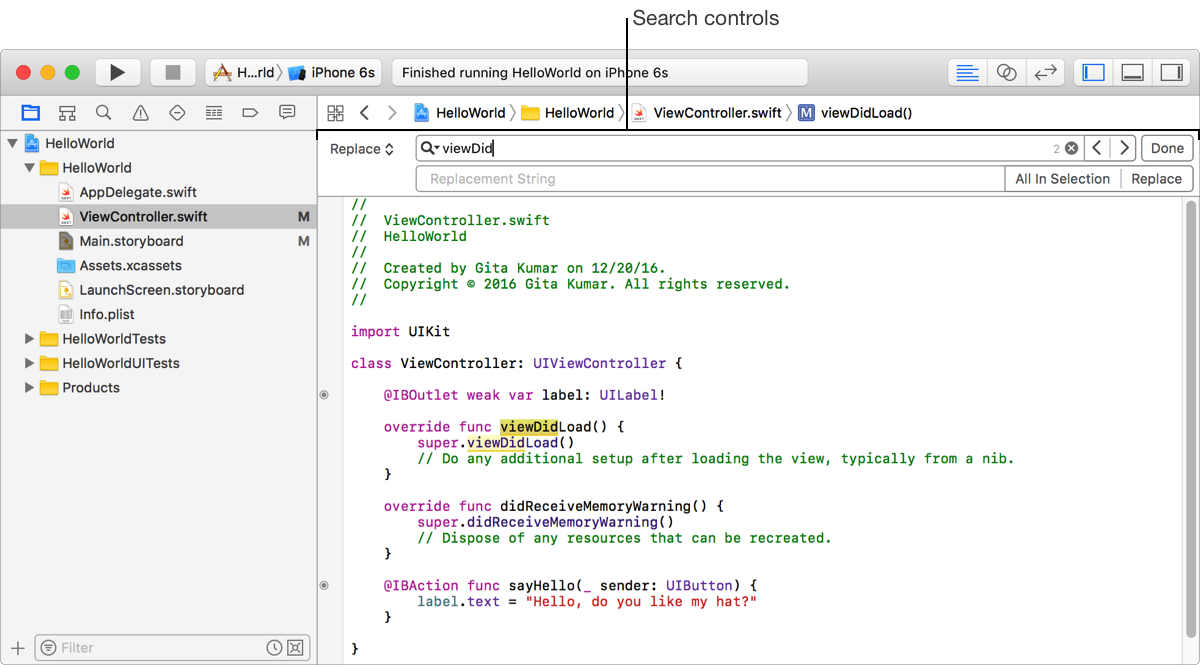Open the Related Items grid icon
Screen dimensions: 1202x665
[335, 113]
